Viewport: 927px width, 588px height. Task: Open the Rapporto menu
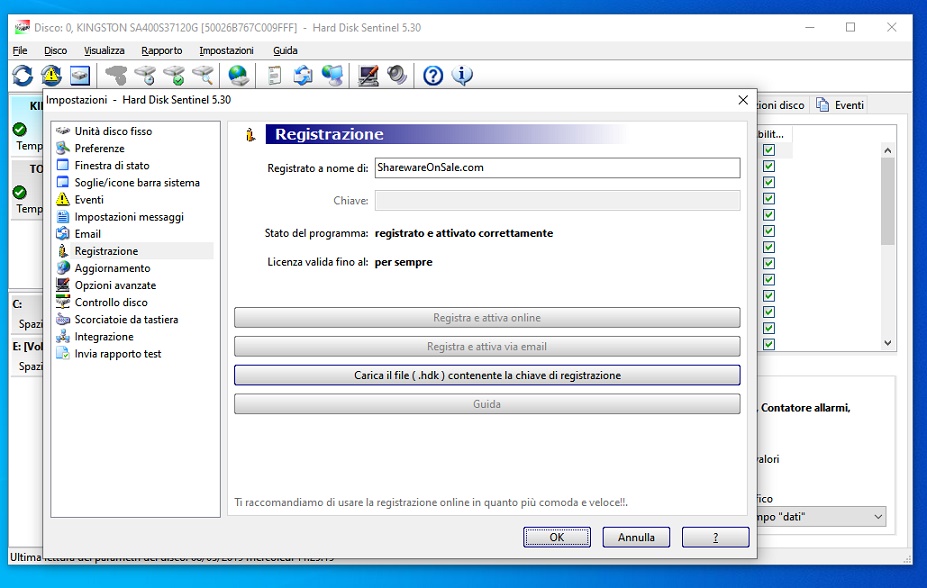pyautogui.click(x=161, y=51)
